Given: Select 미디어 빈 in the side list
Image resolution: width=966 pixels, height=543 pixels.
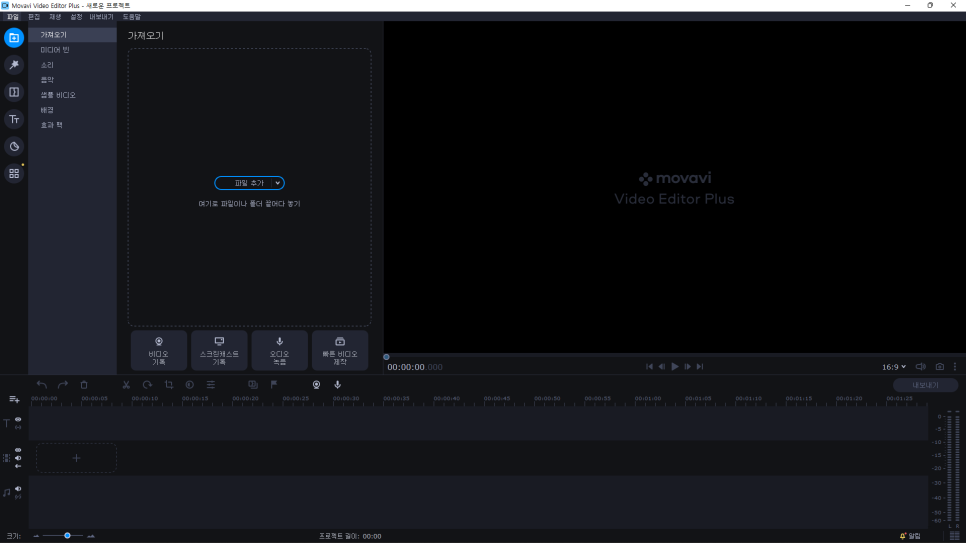Looking at the screenshot, I should [x=73, y=50].
